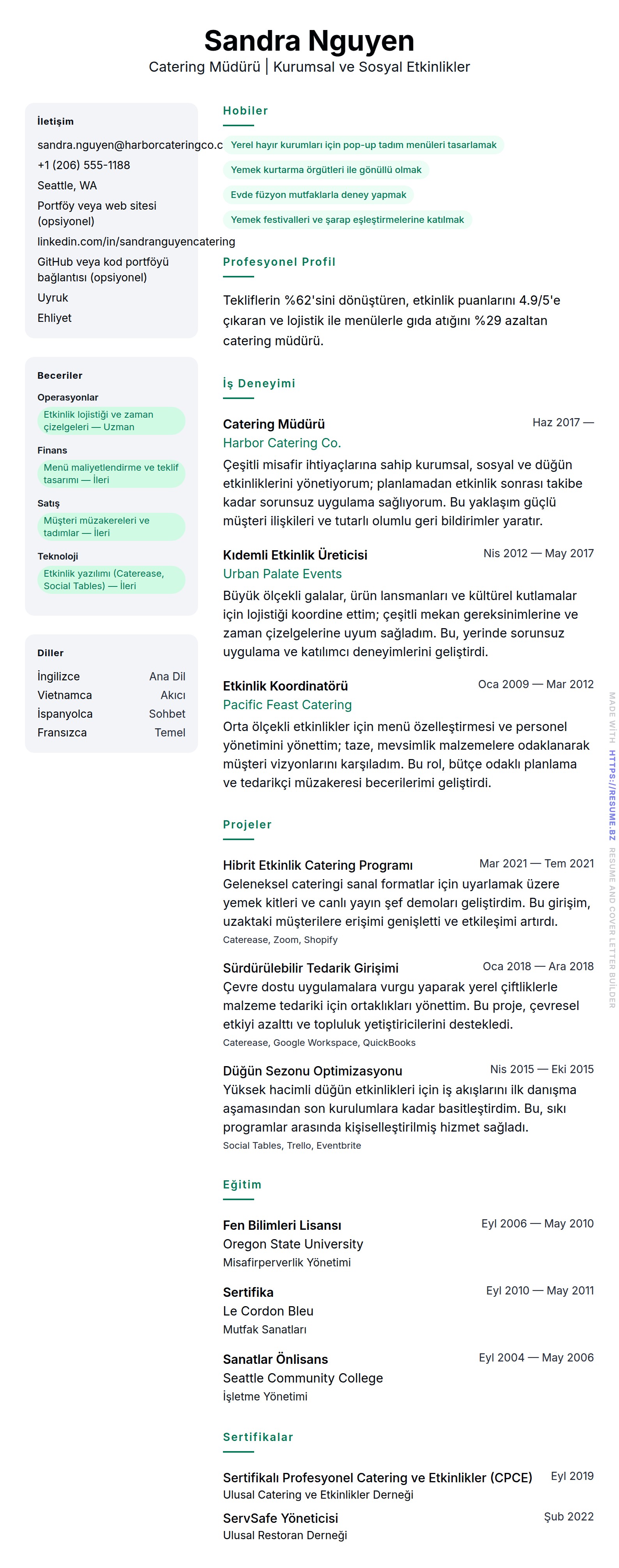This screenshot has width=619, height=1568.
Task: Click the ServSafe Yöneticisi certificate title
Action: coord(280,1518)
